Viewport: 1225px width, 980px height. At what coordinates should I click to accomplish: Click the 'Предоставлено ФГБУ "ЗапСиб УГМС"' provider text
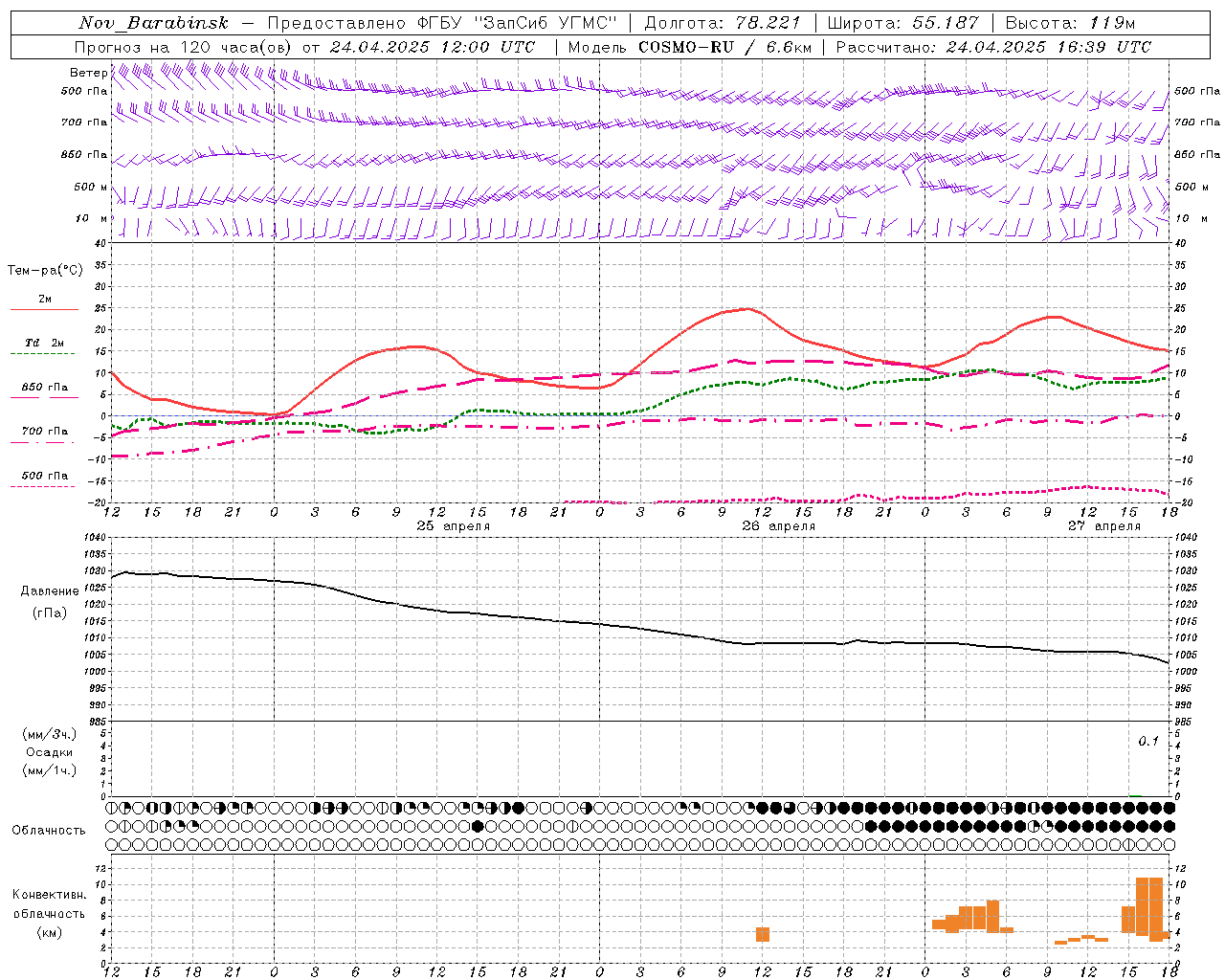point(443,23)
